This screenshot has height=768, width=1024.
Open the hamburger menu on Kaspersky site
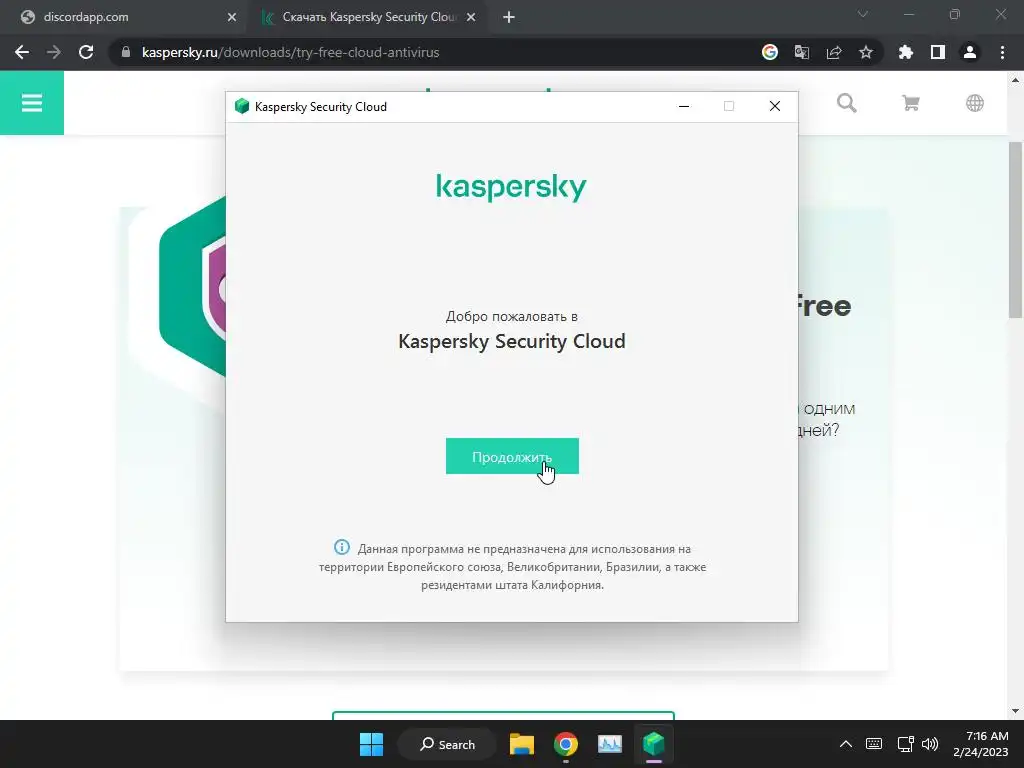(32, 103)
